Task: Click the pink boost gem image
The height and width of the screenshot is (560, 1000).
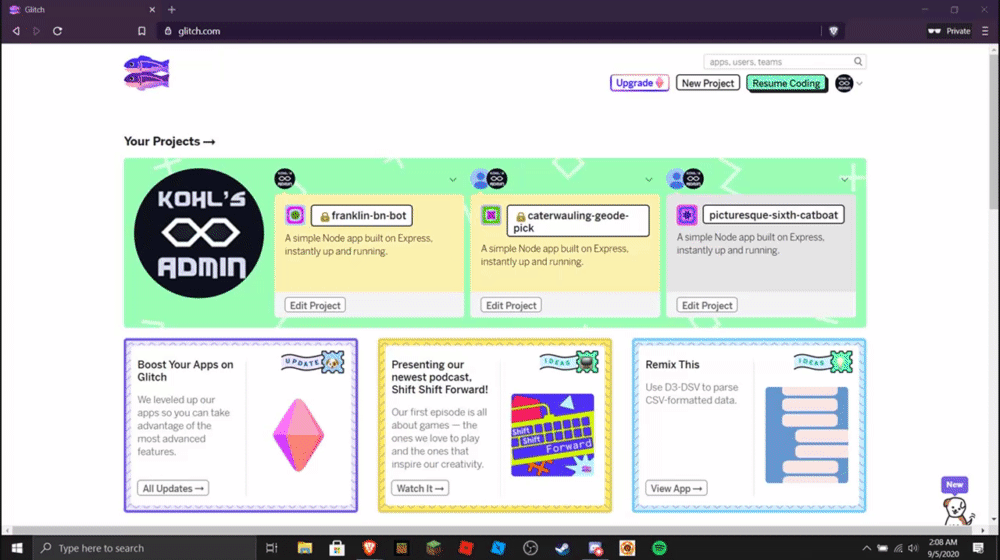Action: pyautogui.click(x=298, y=436)
